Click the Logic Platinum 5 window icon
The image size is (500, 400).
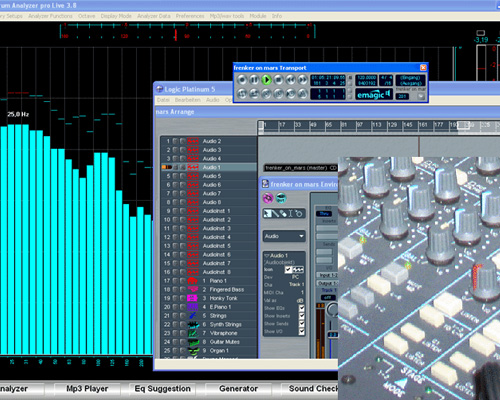160,89
